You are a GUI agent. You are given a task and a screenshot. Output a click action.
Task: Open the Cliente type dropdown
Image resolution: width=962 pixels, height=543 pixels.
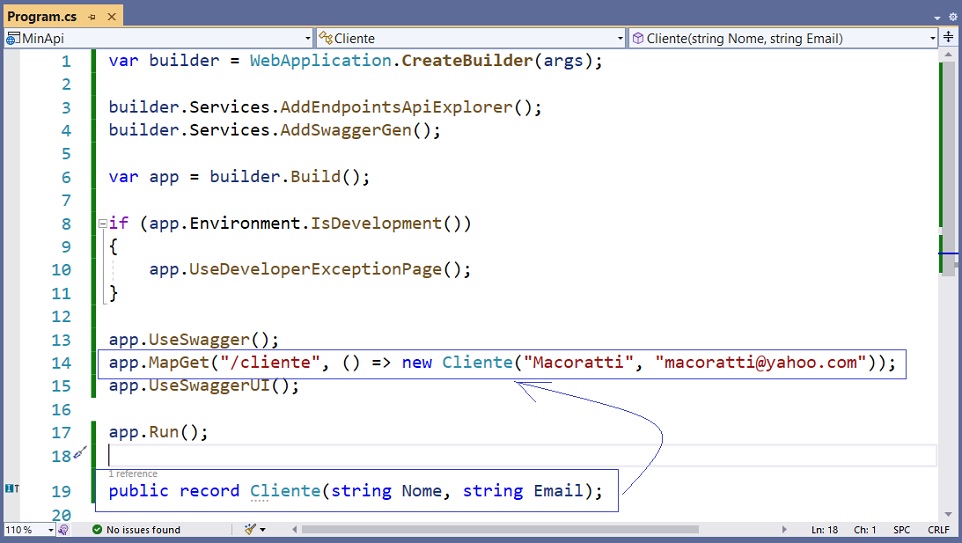(x=471, y=38)
